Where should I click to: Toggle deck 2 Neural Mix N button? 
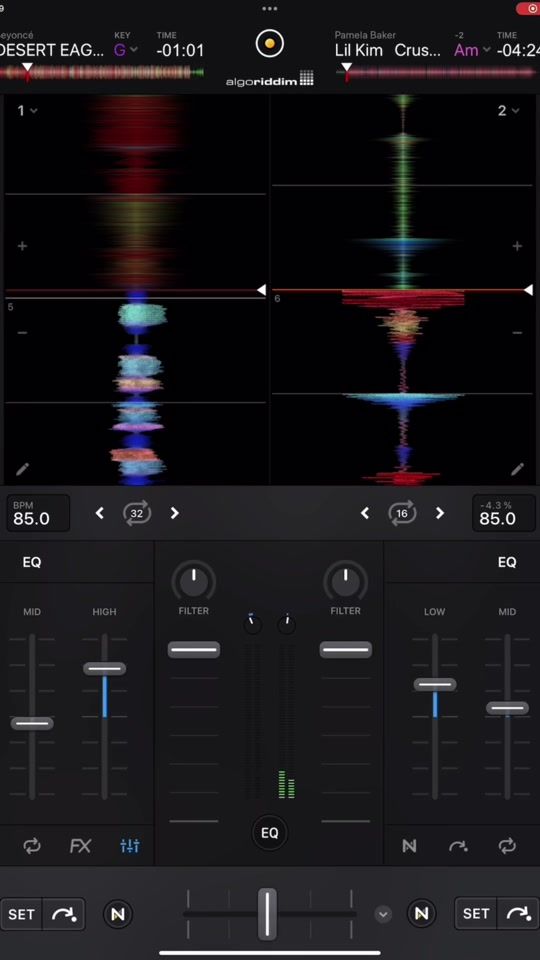[x=421, y=914]
